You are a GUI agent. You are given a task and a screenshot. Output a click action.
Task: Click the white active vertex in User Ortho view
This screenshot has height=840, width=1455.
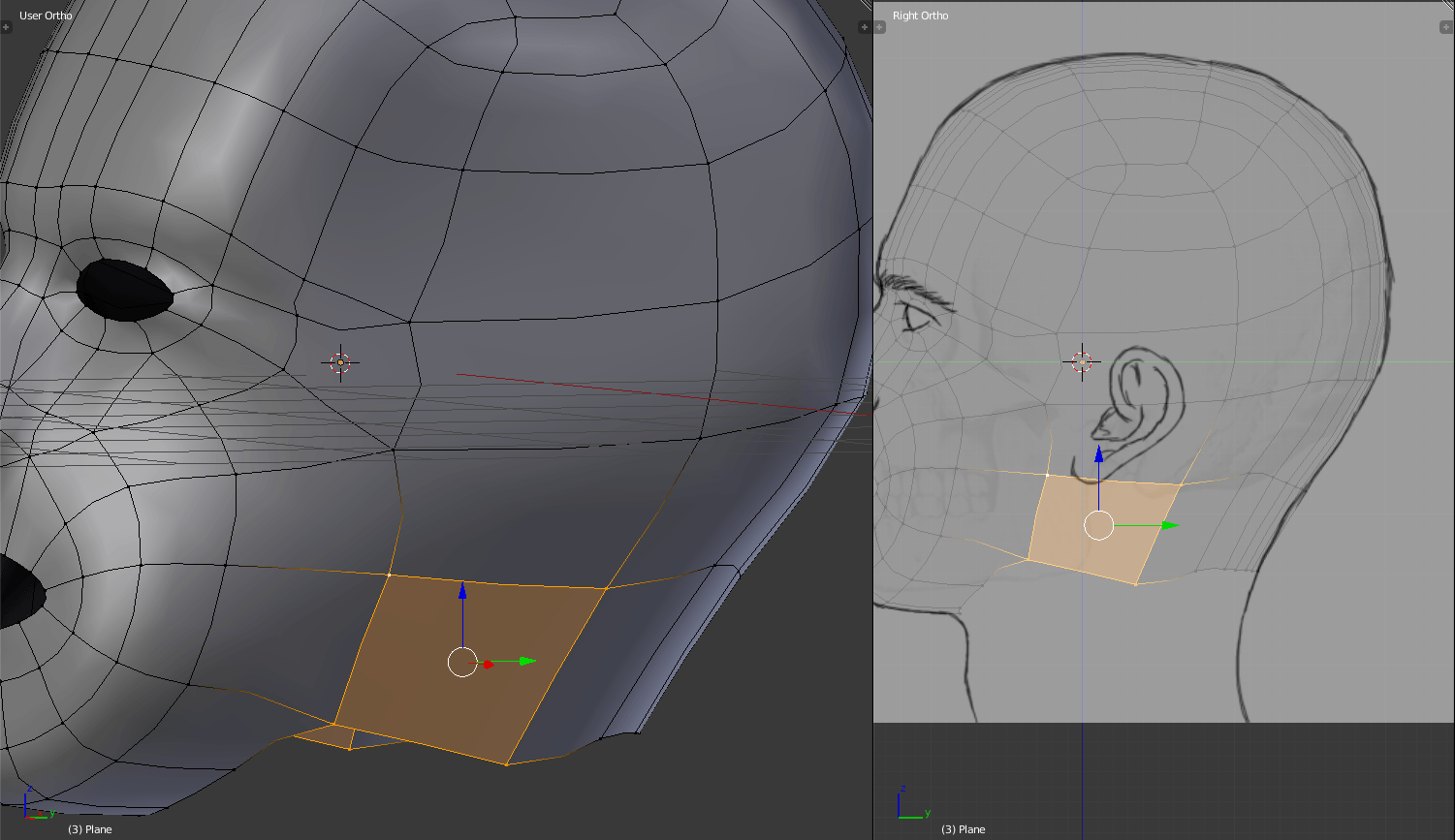click(389, 575)
